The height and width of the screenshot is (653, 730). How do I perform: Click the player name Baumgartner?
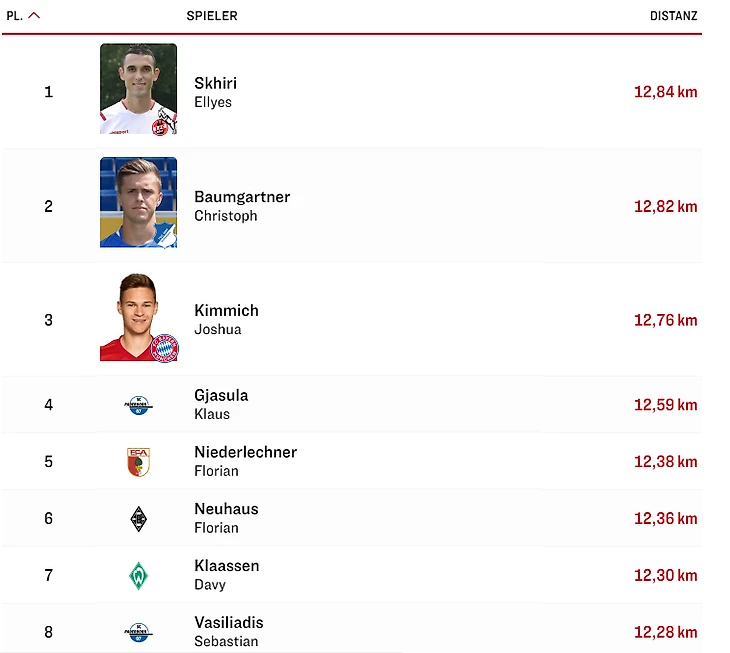(x=242, y=197)
